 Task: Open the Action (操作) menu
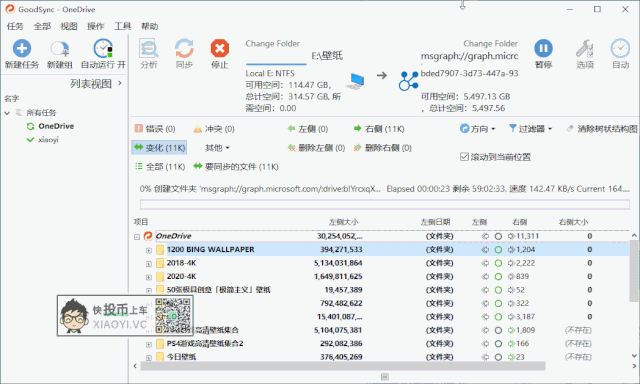click(x=96, y=26)
